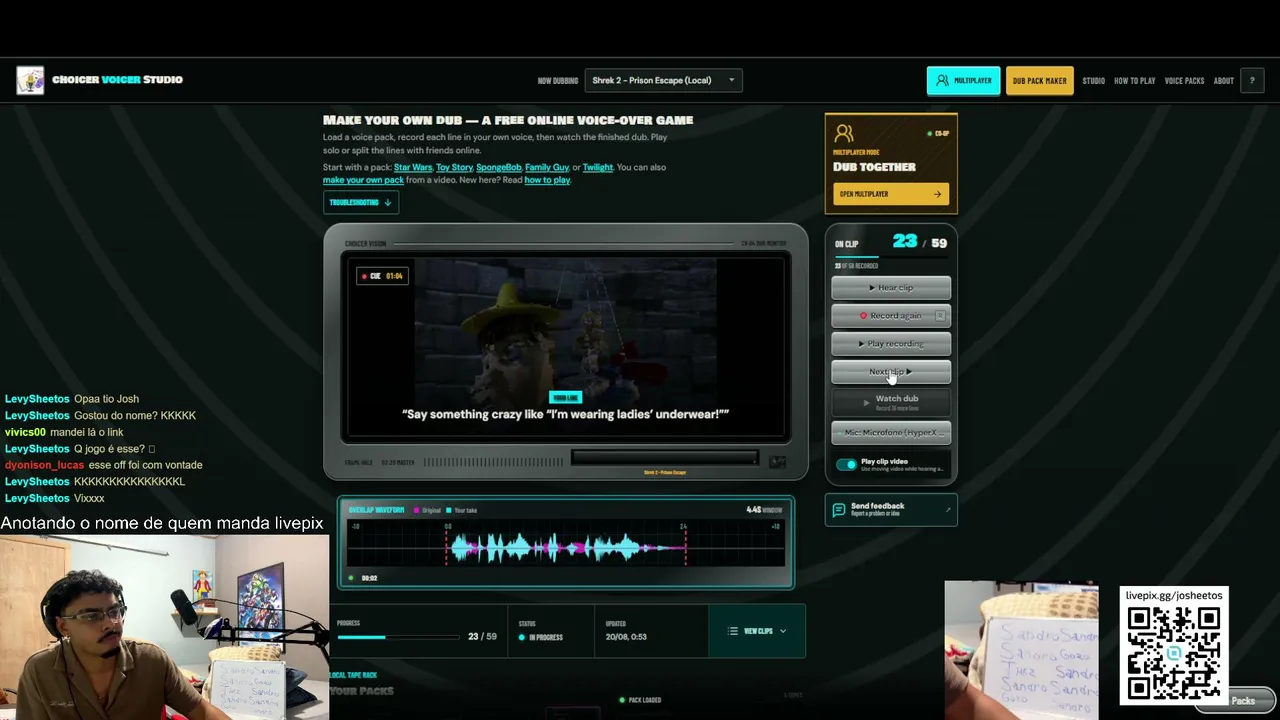The height and width of the screenshot is (720, 1280).
Task: Open Multiplayer from the header button
Action: coord(963,81)
